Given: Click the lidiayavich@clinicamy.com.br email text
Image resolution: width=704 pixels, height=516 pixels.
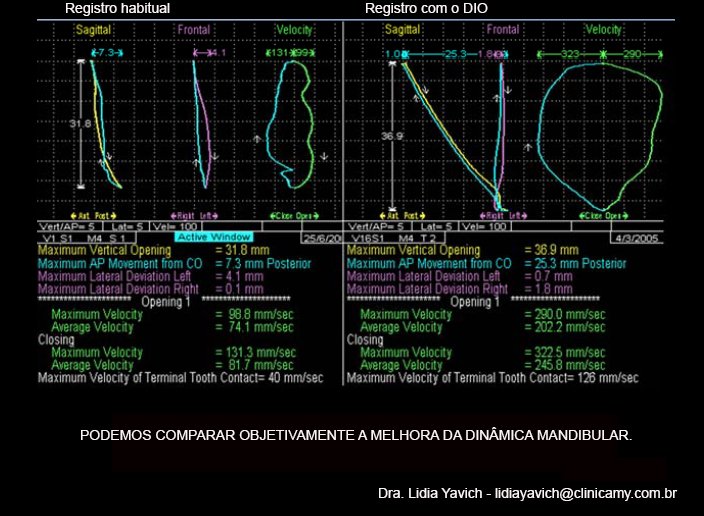Looking at the screenshot, I should coord(585,493).
